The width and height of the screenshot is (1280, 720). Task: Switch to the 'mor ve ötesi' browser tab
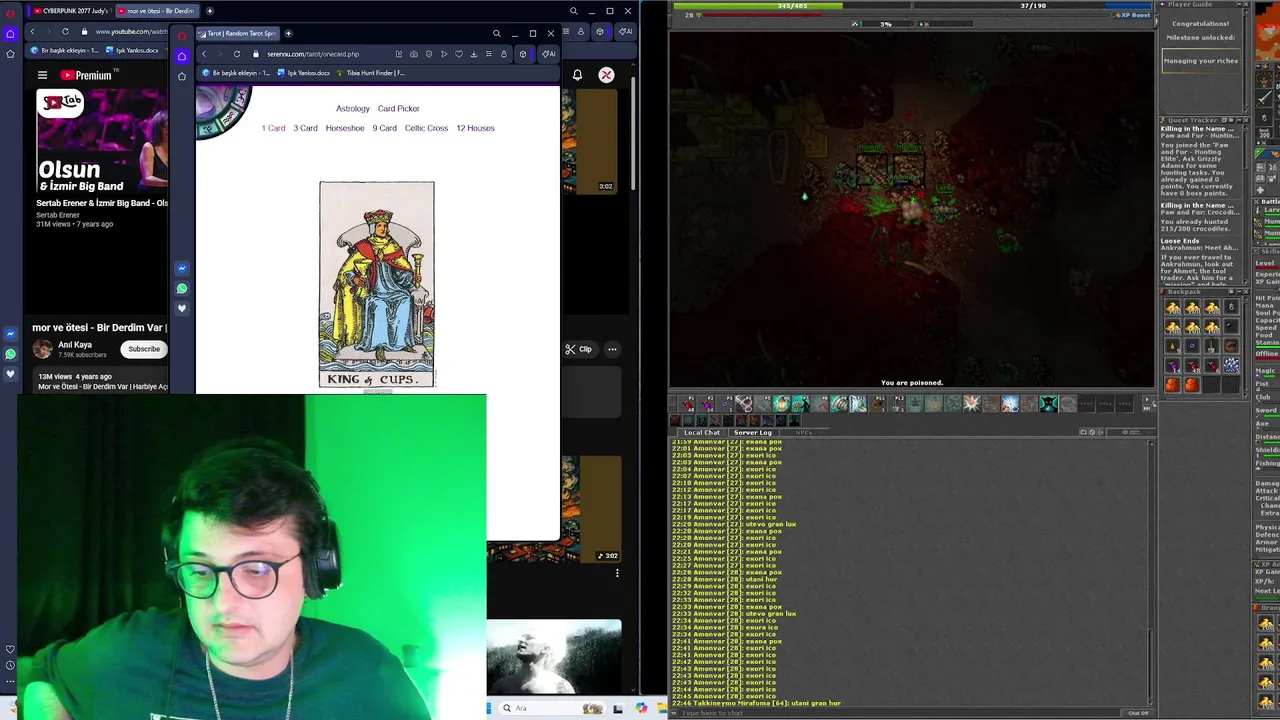[156, 11]
